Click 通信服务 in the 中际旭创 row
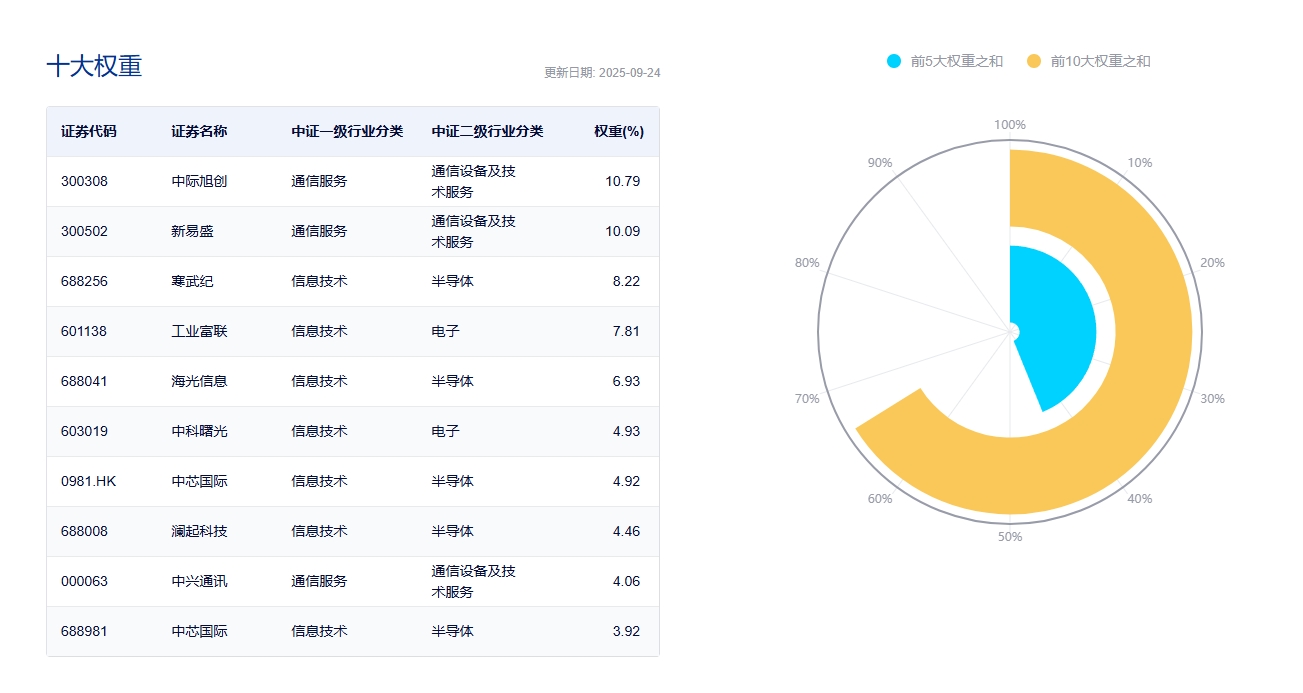 (319, 181)
